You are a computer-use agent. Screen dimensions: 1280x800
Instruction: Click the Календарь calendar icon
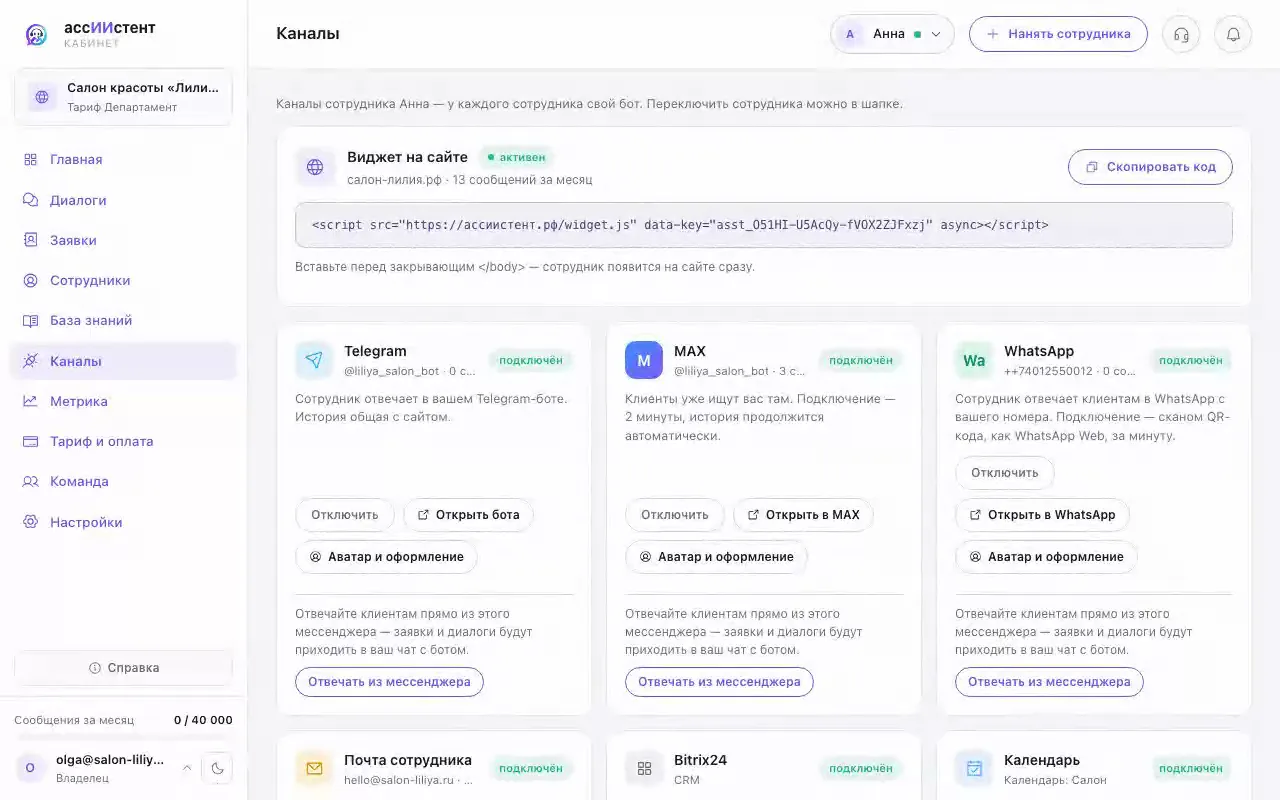pyautogui.click(x=974, y=768)
